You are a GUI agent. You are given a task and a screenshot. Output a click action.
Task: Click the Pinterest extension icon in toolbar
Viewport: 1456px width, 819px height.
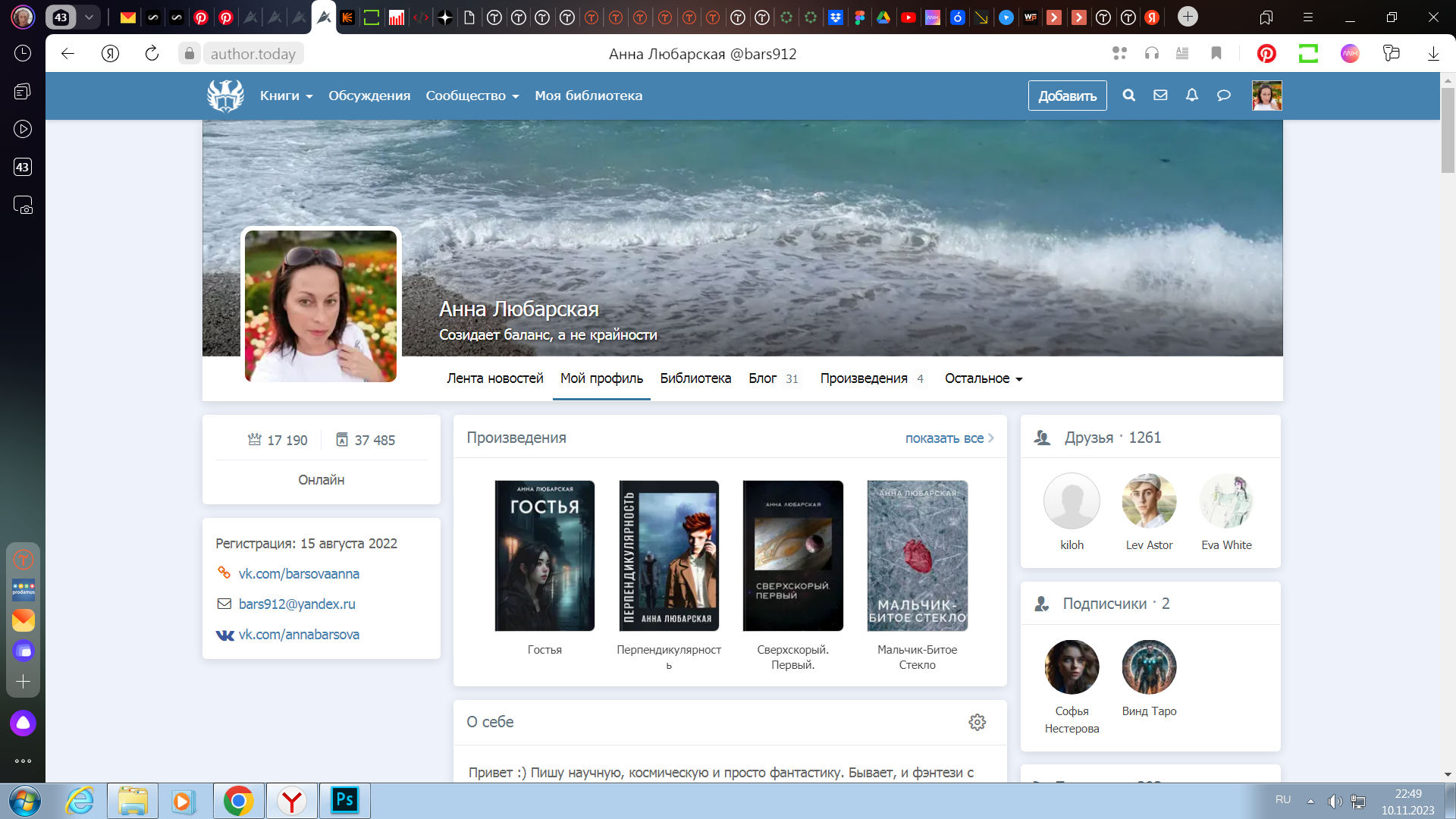click(1266, 54)
